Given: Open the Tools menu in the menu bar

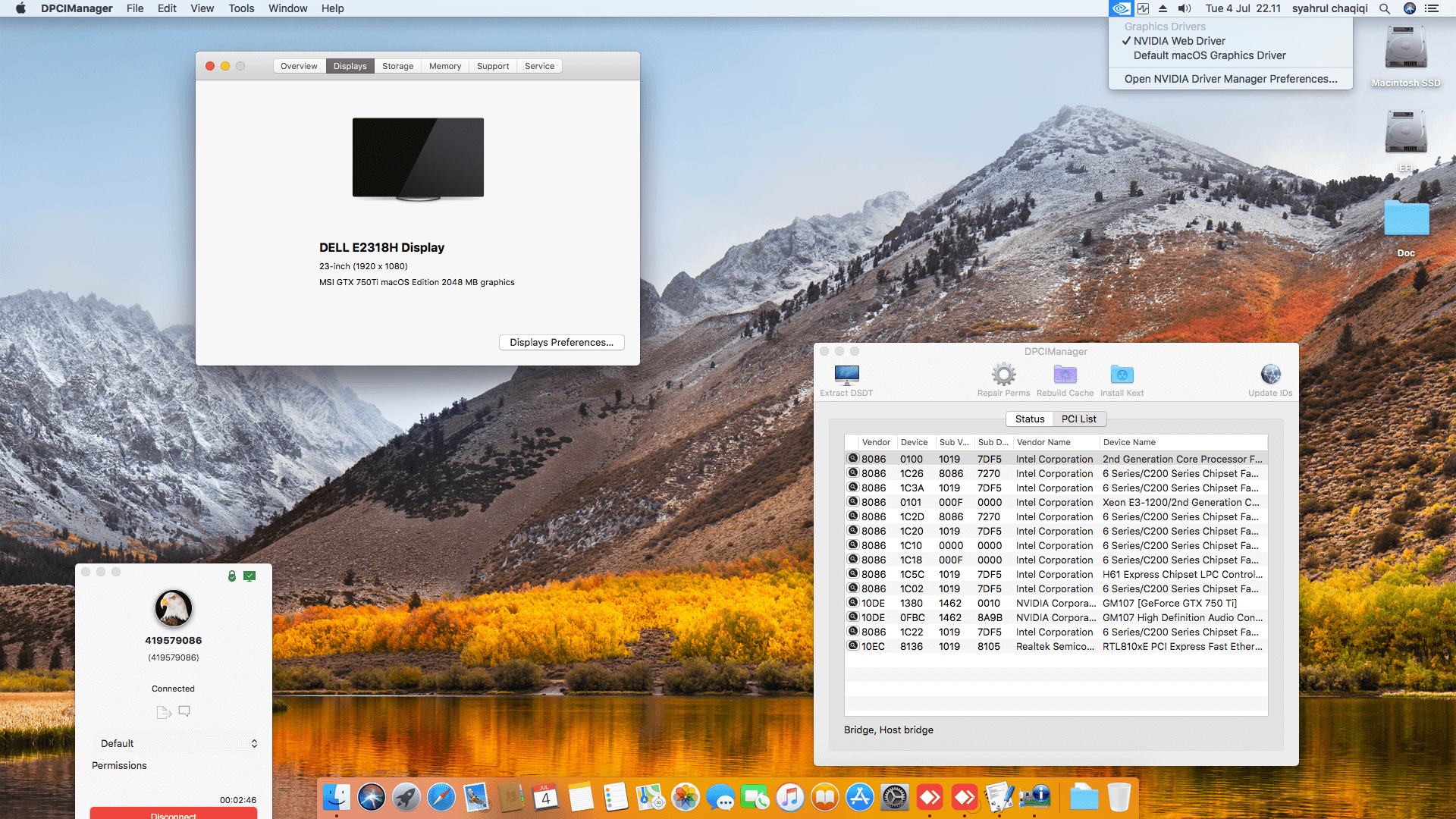Looking at the screenshot, I should click(241, 8).
